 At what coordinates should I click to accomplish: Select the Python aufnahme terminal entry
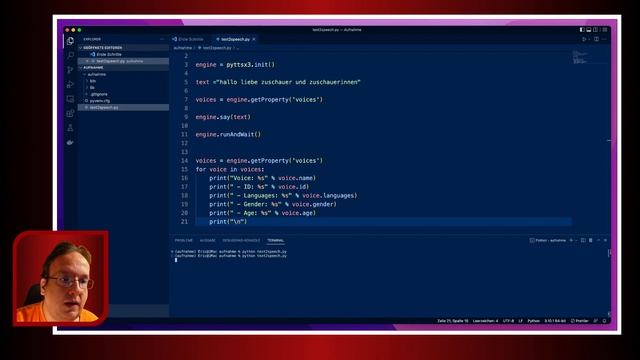(548, 240)
